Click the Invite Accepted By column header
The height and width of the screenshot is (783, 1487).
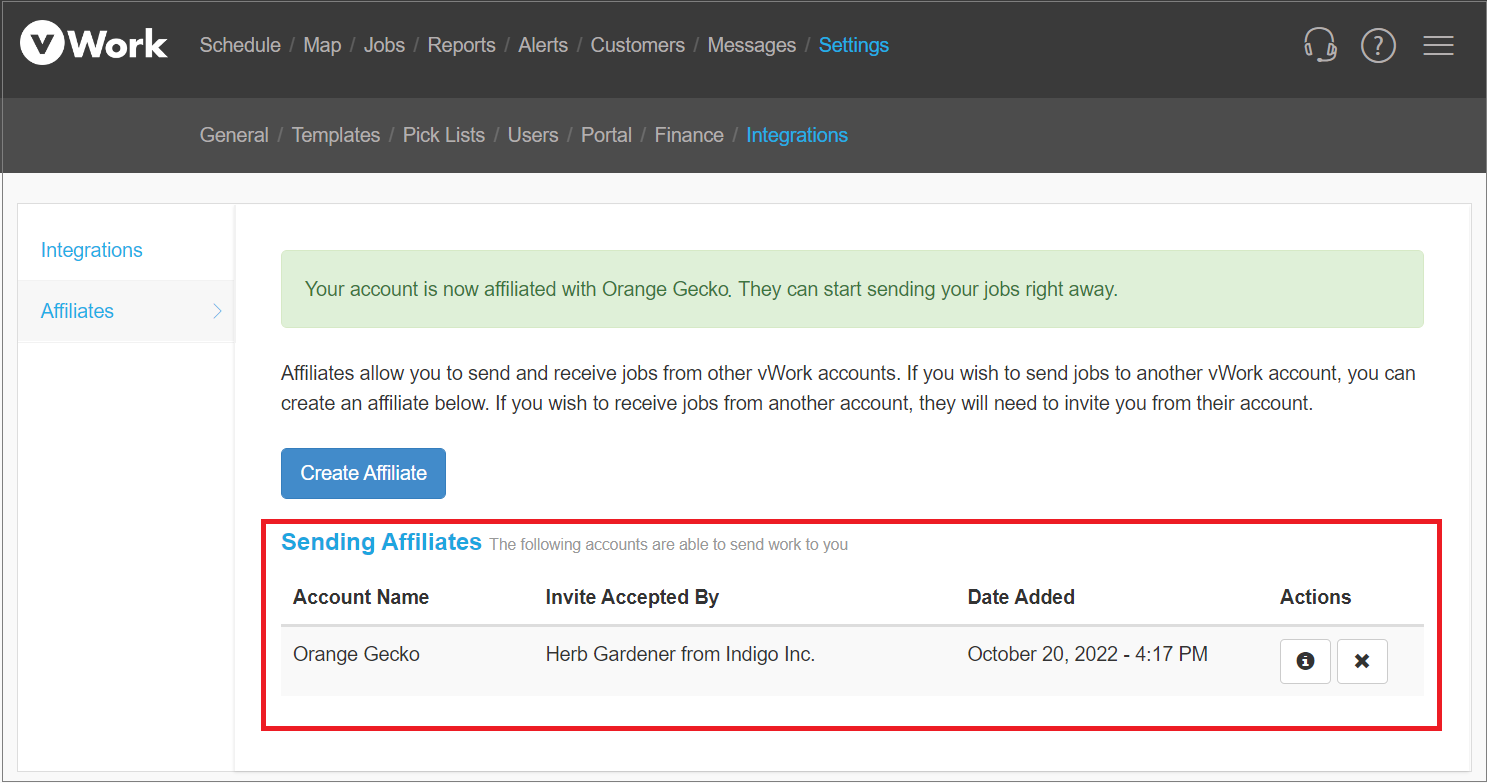[x=632, y=597]
